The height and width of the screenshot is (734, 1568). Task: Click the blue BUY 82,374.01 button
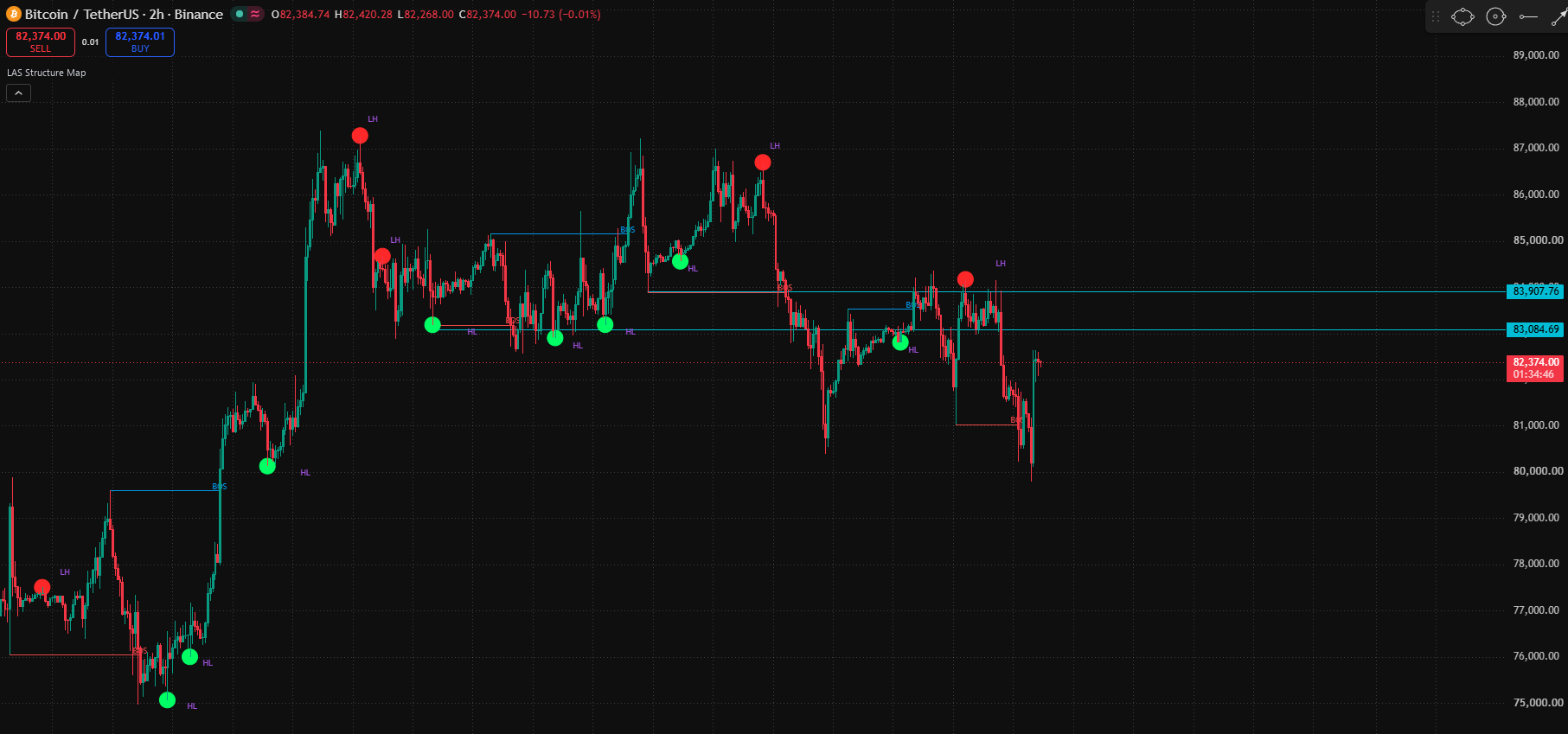[140, 42]
